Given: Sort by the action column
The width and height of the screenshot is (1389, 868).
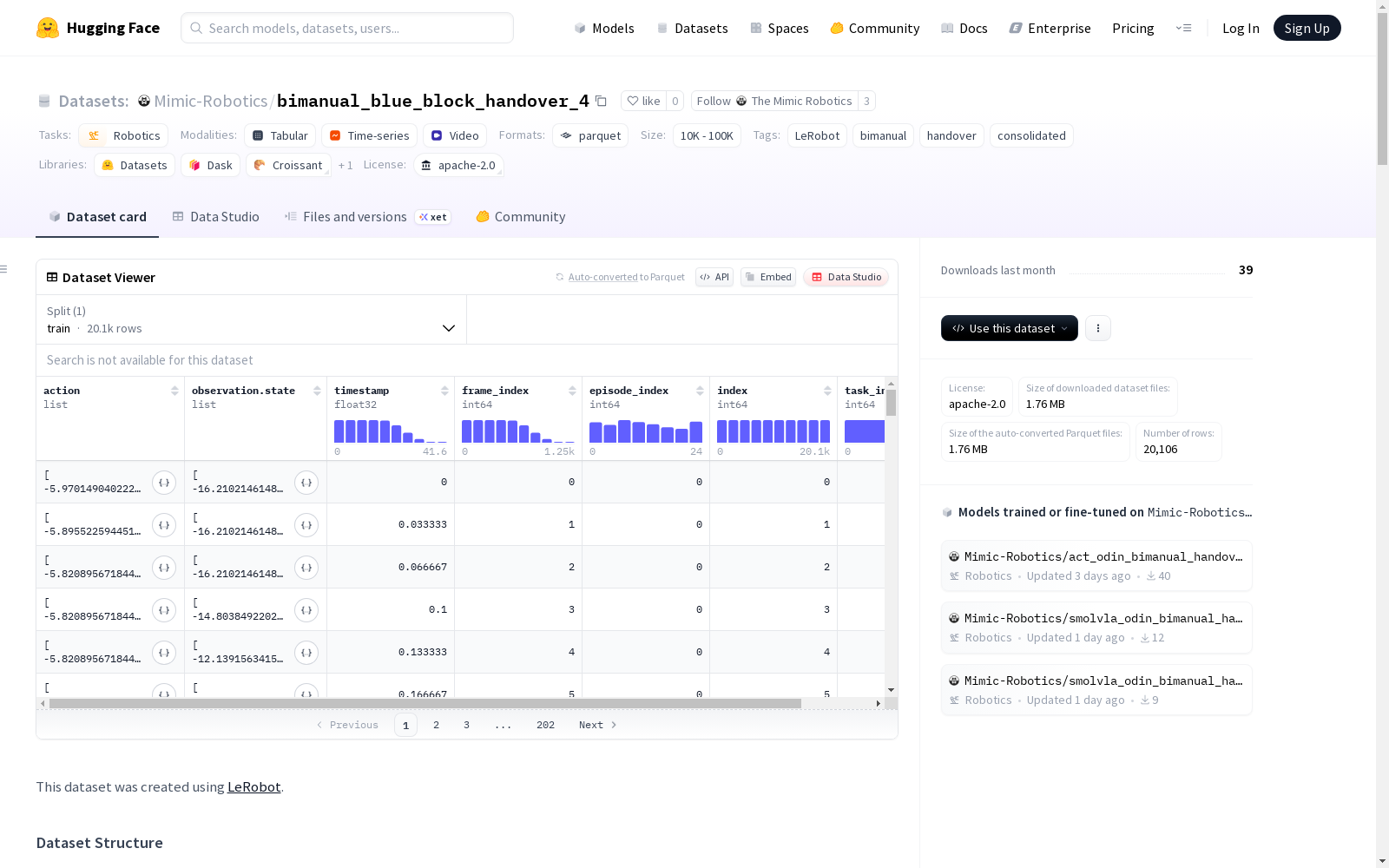Looking at the screenshot, I should [x=174, y=391].
